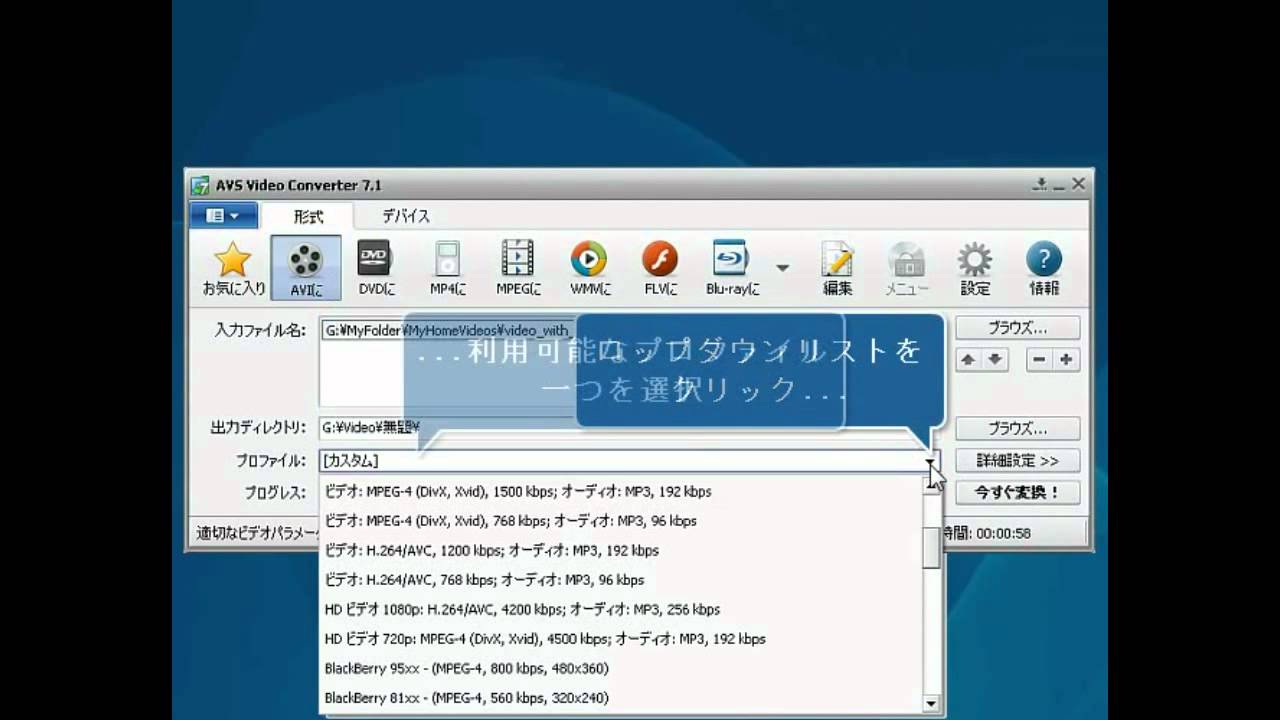Open the 編集 edit icon
The height and width of the screenshot is (720, 1280).
pyautogui.click(x=837, y=268)
